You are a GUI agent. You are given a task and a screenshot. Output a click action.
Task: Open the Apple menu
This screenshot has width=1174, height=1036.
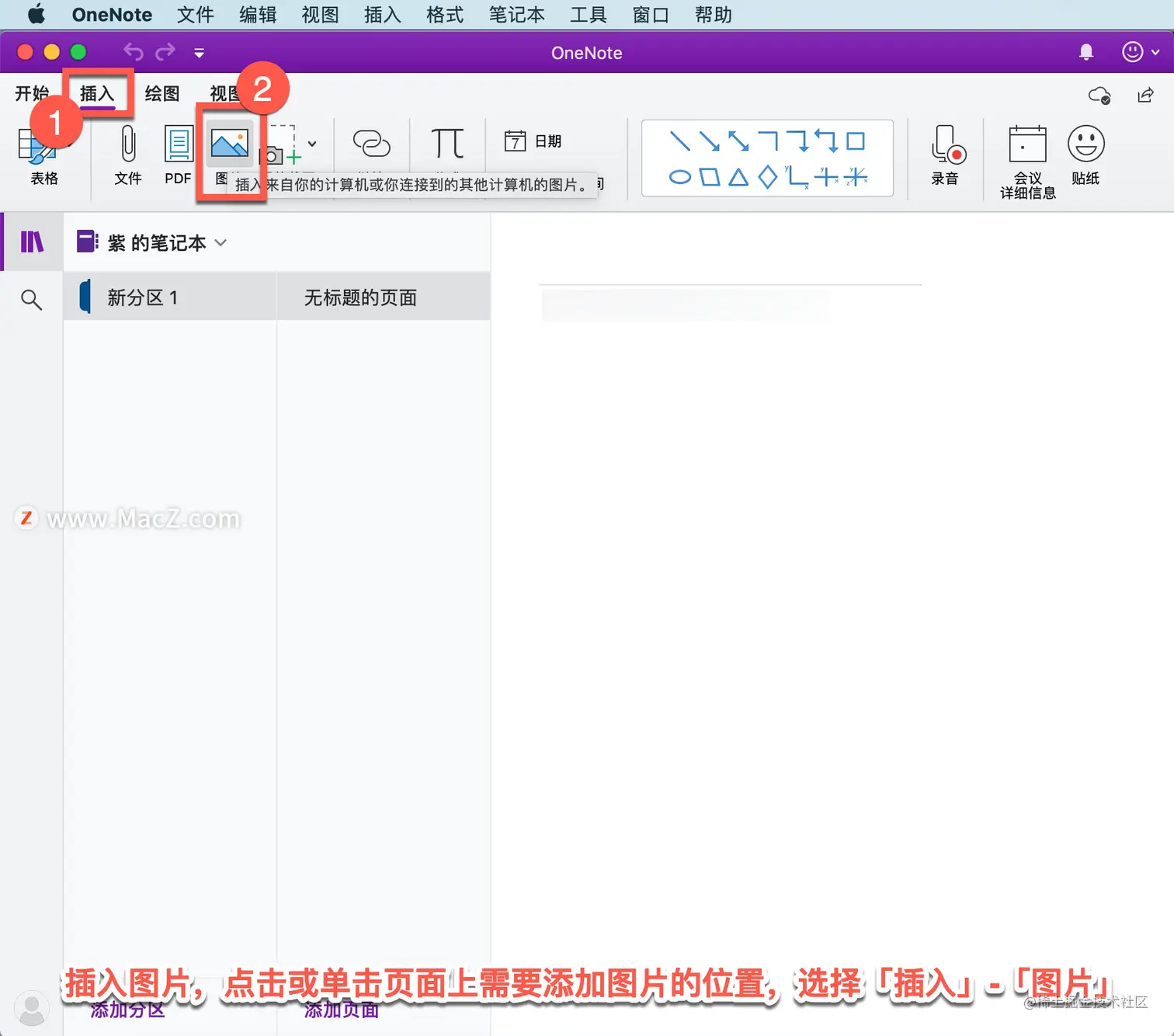[36, 14]
